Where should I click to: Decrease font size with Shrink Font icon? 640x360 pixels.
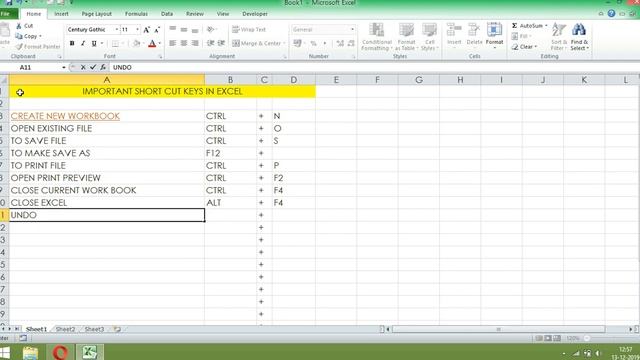[x=157, y=29]
